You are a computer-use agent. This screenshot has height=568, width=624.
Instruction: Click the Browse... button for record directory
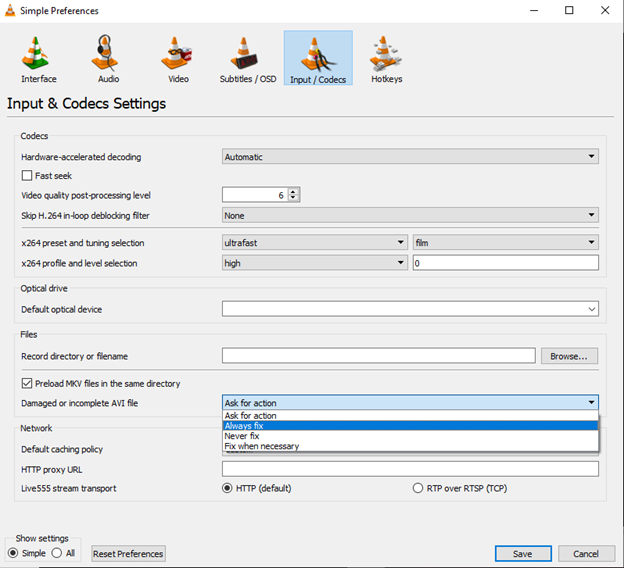(569, 356)
